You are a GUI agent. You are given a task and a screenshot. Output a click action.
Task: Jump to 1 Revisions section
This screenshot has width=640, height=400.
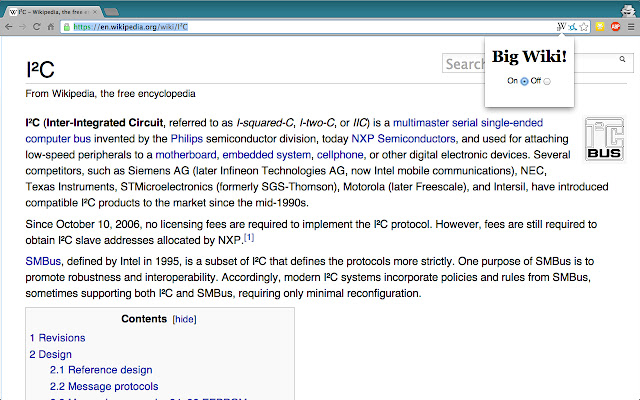pyautogui.click(x=58, y=338)
